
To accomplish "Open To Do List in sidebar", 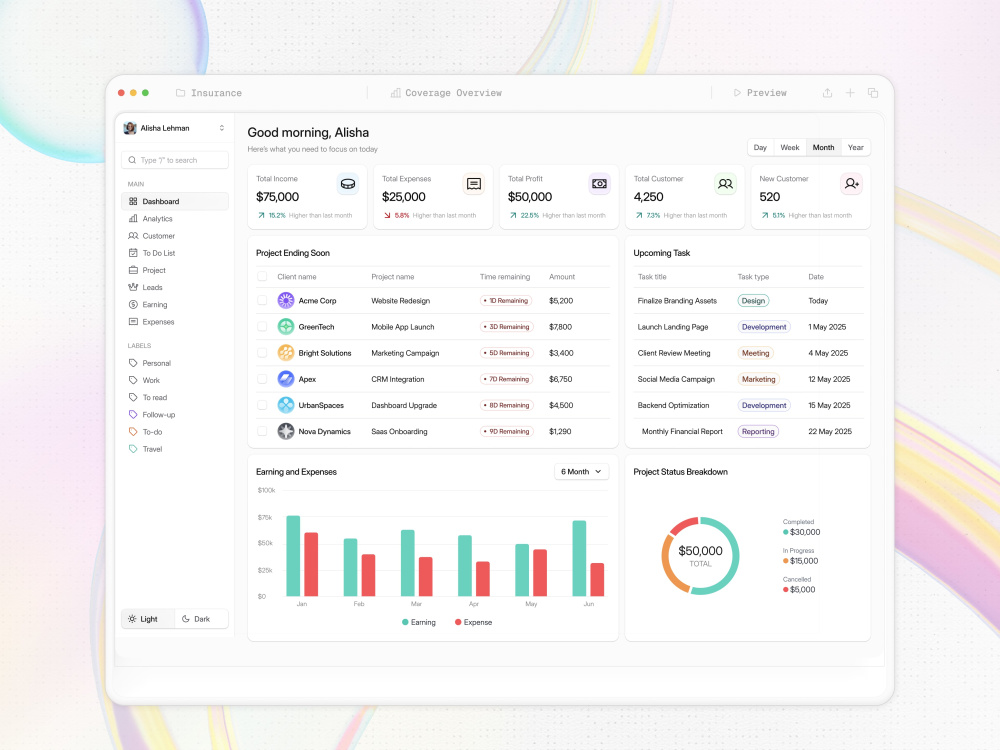I will 175,253.
